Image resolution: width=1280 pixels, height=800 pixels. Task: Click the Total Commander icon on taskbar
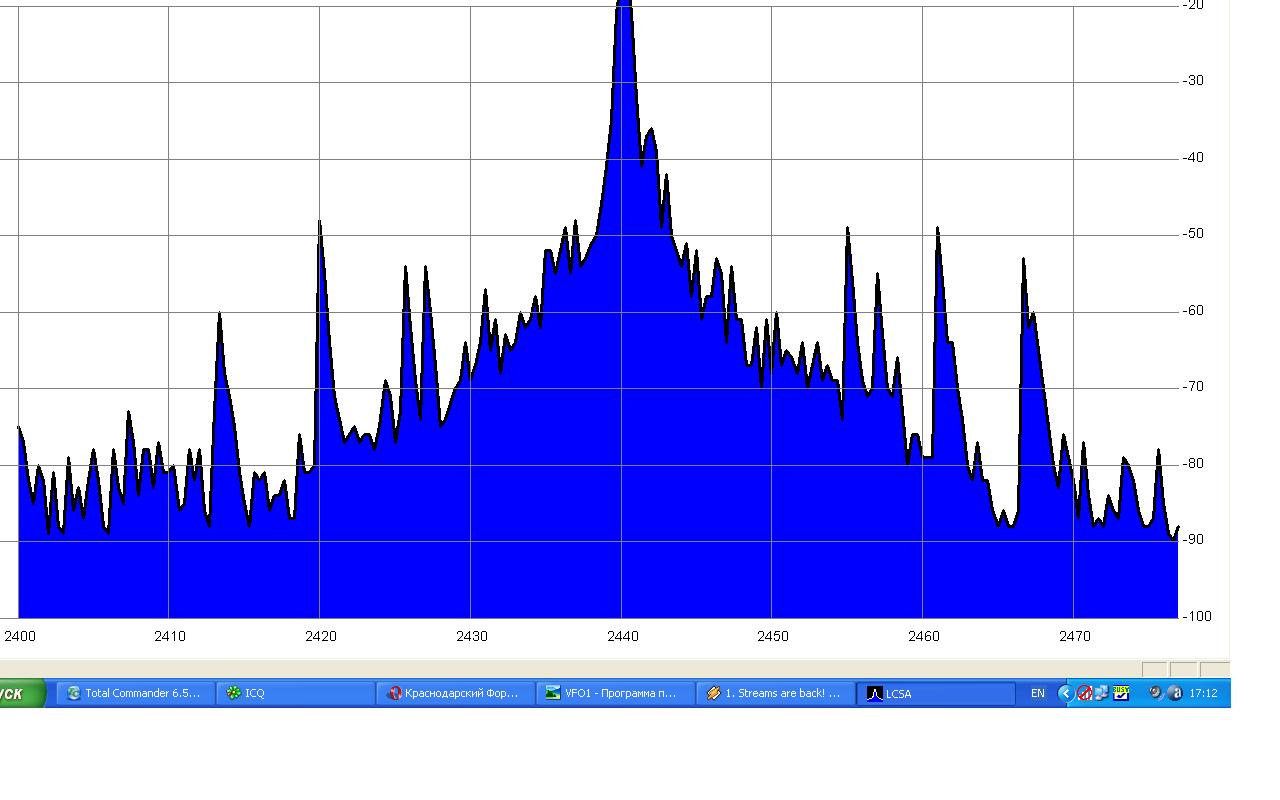coord(74,693)
